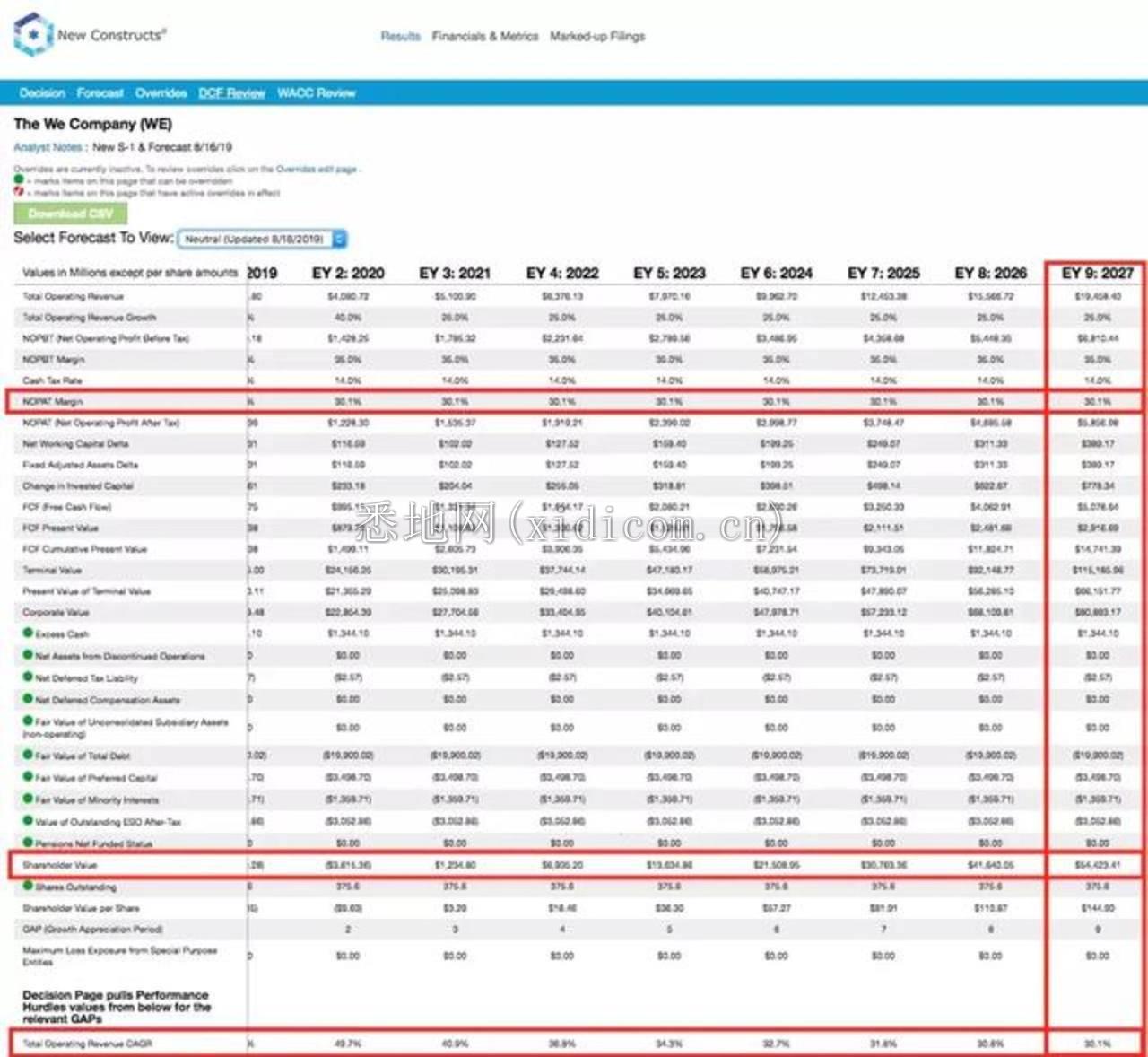The height and width of the screenshot is (1057, 1148).
Task: Follow the Analyst Notes link
Action: coord(48,147)
